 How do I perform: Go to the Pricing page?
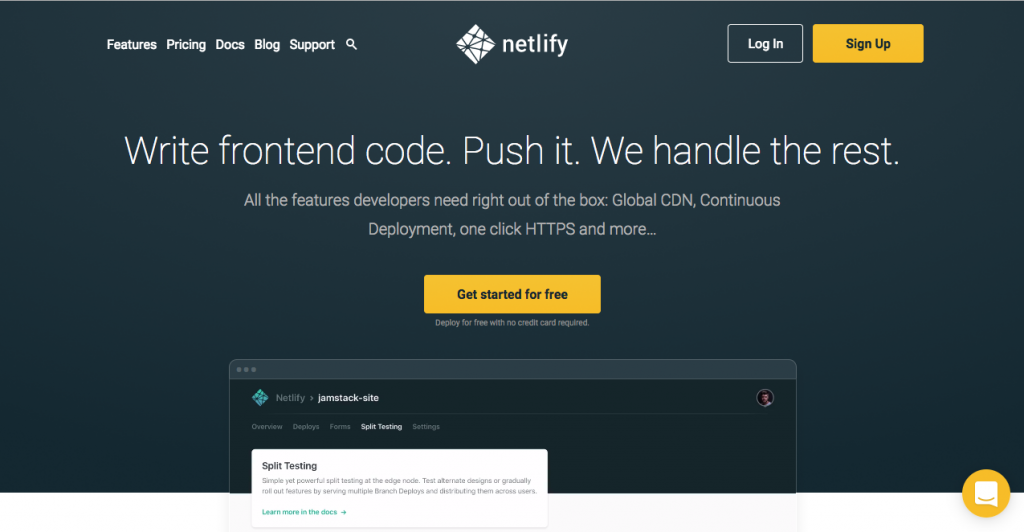[x=186, y=44]
